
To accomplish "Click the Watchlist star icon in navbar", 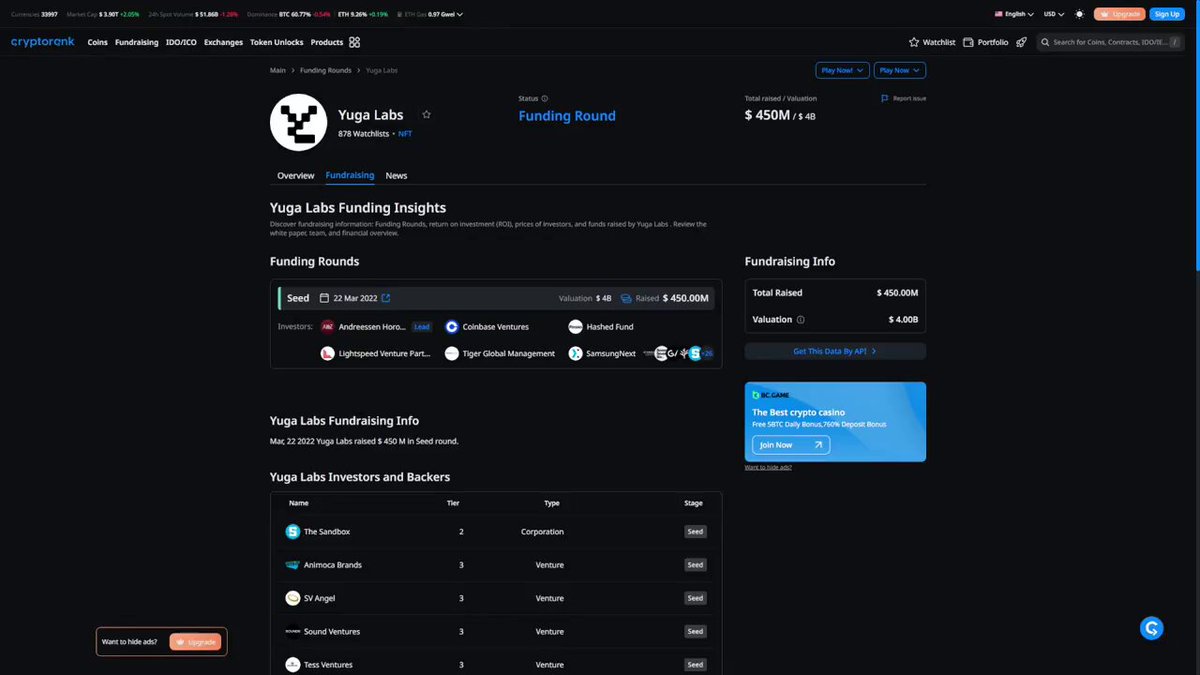I will [x=914, y=42].
